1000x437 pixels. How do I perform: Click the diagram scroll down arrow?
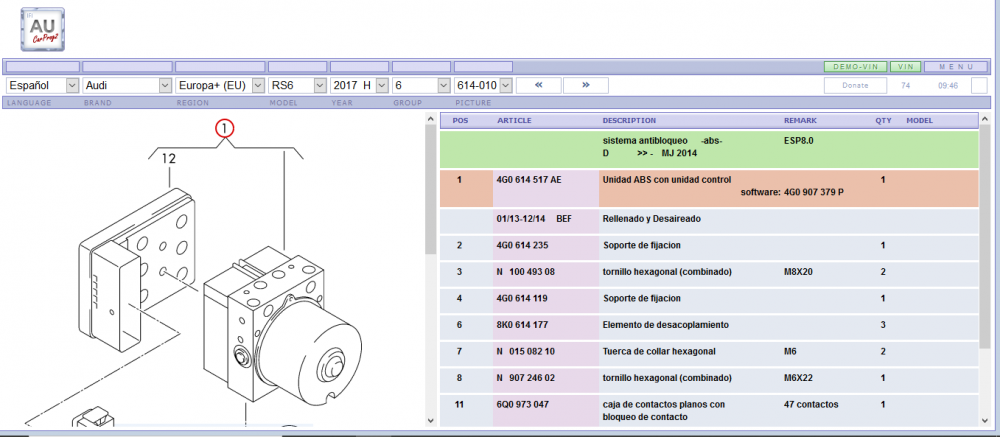[430, 420]
